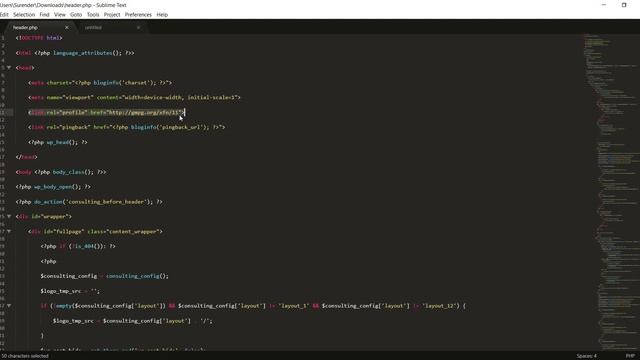Close the header.php tab

(67, 27)
